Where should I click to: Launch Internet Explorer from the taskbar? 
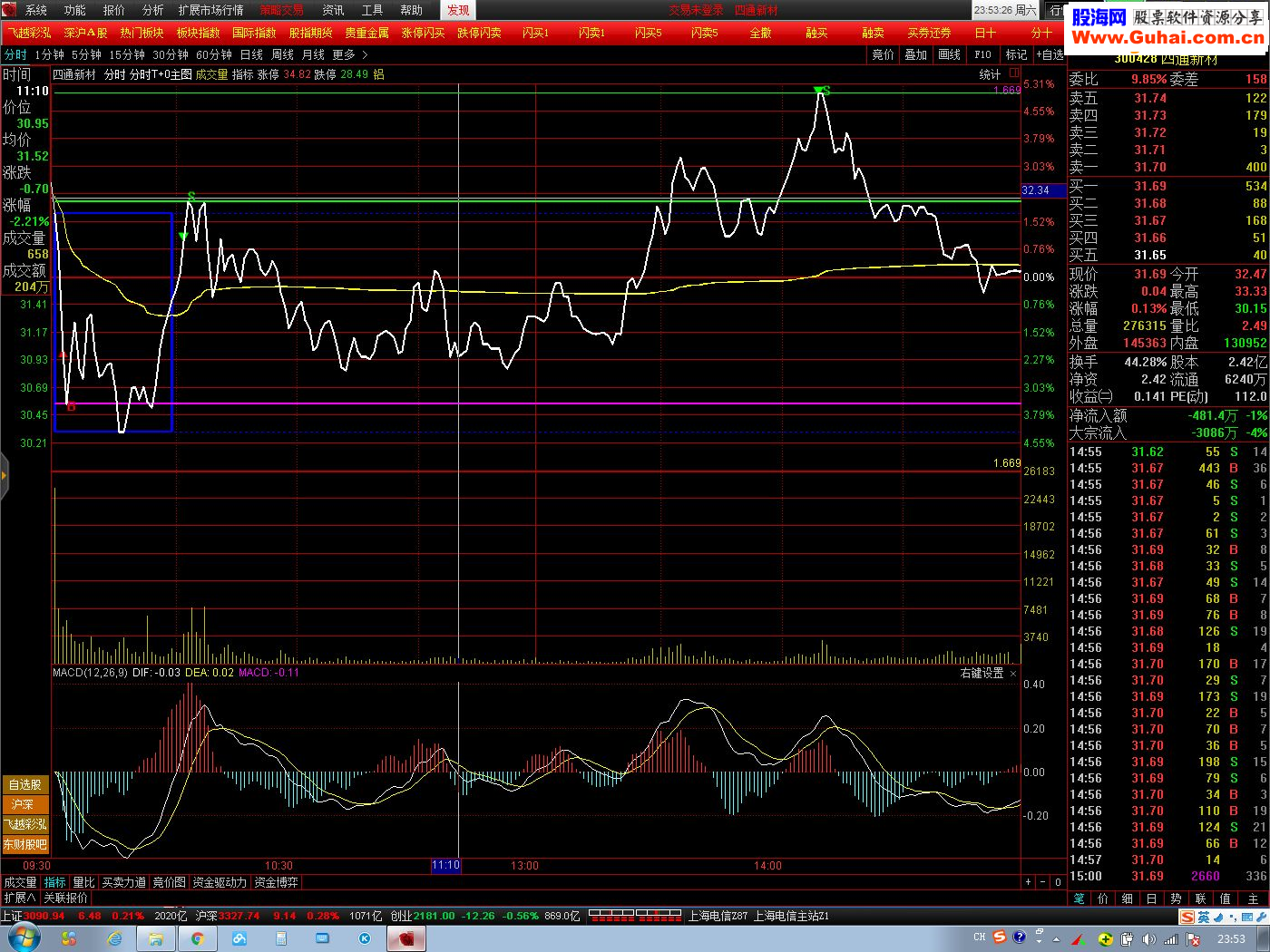click(x=114, y=939)
